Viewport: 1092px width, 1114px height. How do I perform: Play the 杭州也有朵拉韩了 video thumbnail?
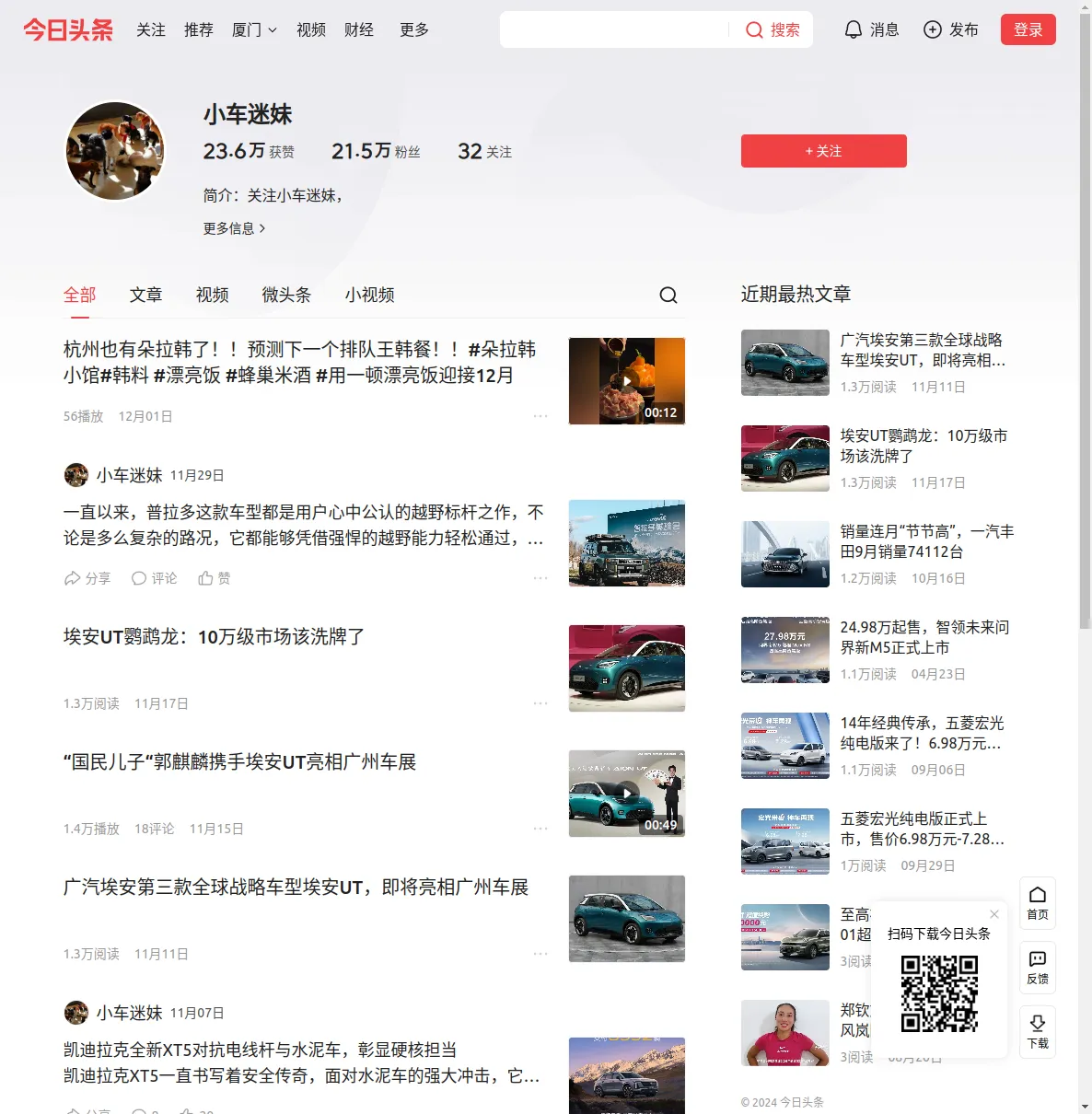point(627,381)
